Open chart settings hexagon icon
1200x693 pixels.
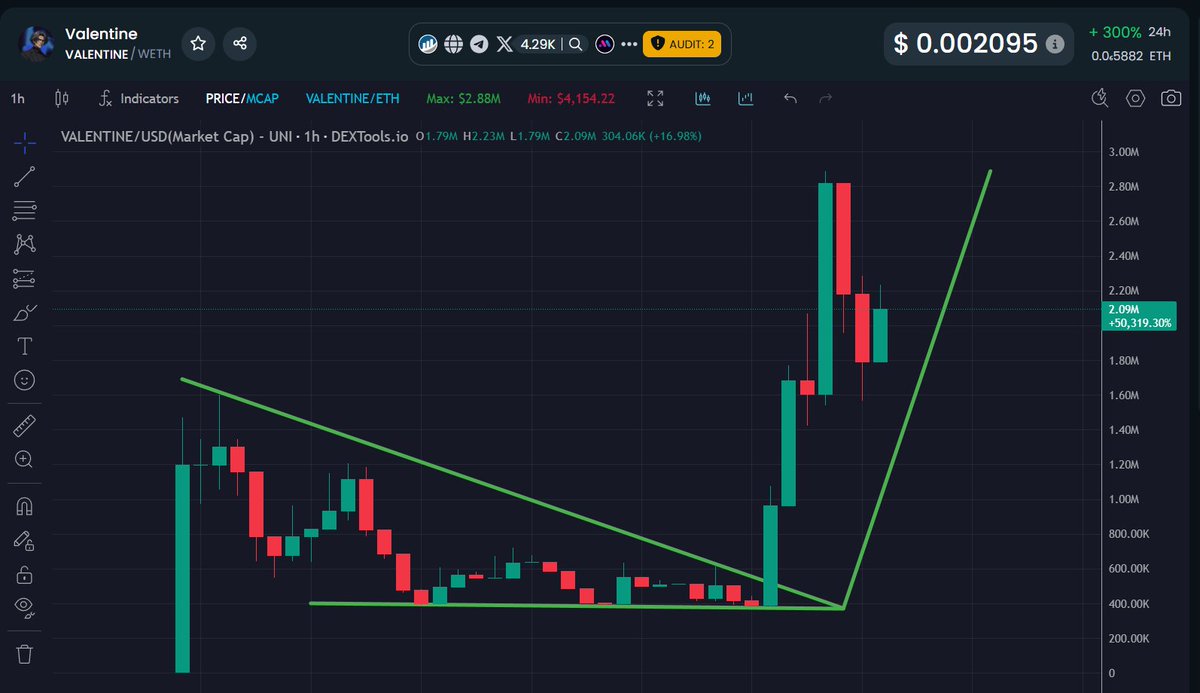tap(1136, 98)
